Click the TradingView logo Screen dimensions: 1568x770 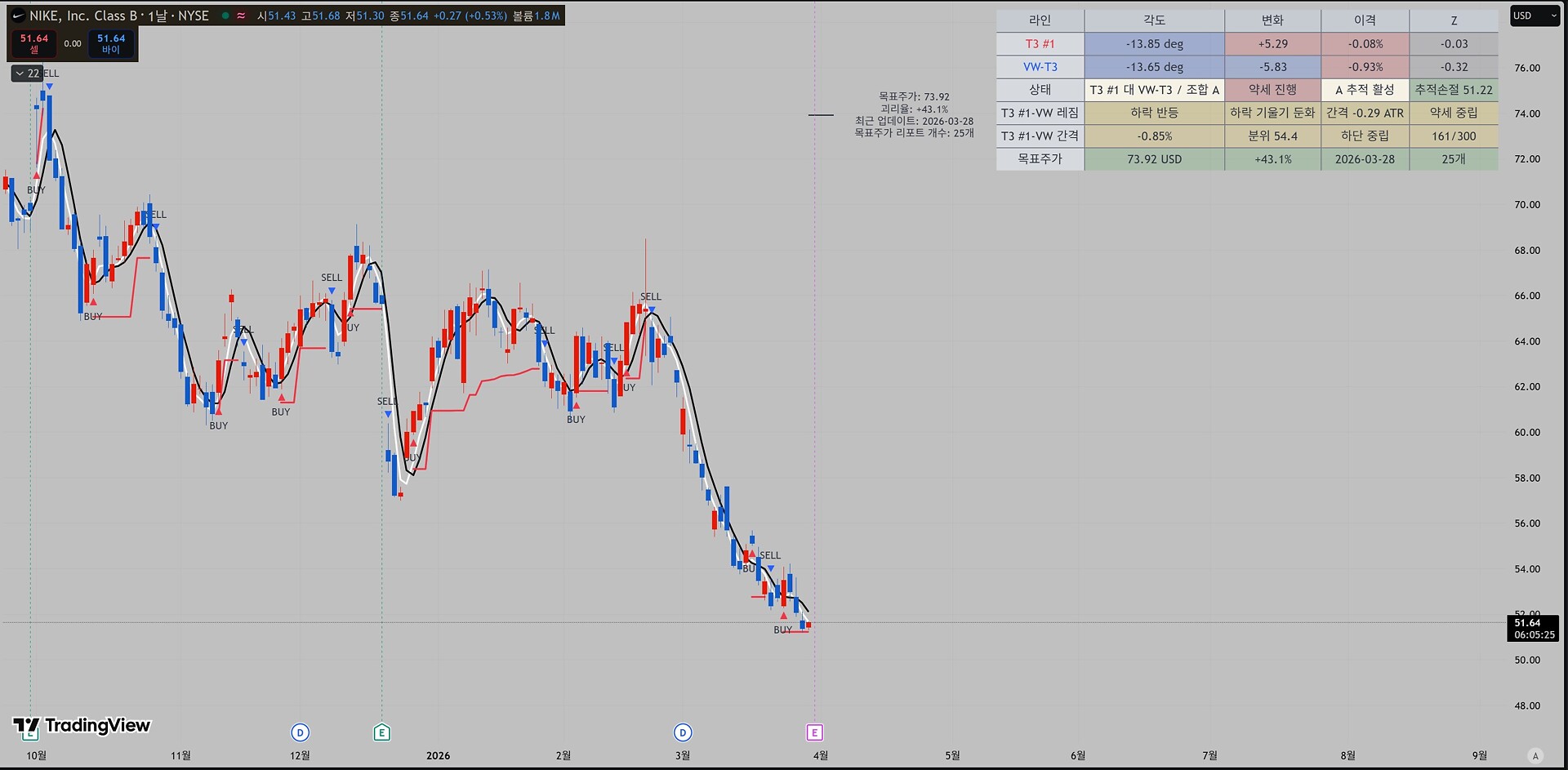(82, 726)
